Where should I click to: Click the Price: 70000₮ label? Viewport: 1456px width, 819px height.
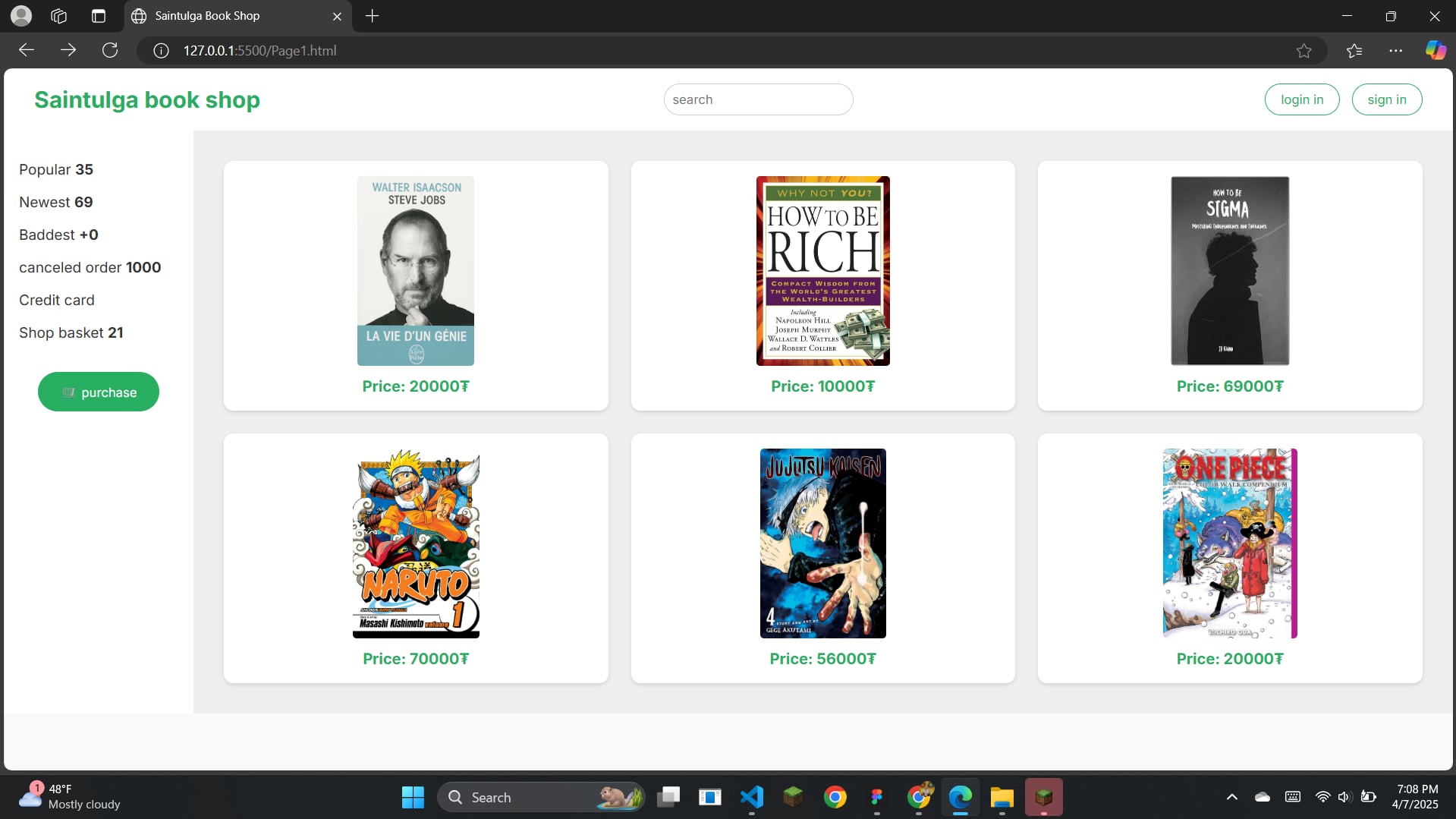click(416, 659)
